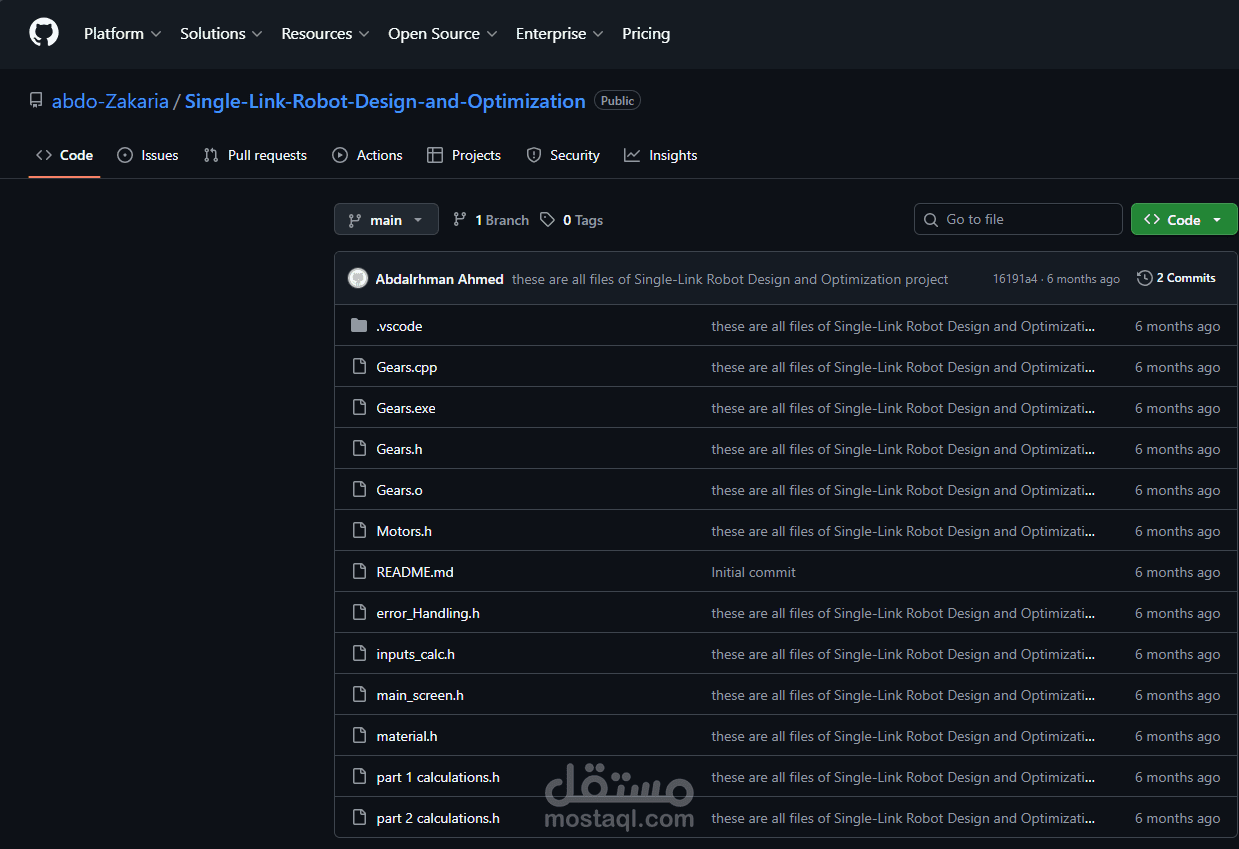The width and height of the screenshot is (1239, 849).
Task: Click the file icon next to Gears.cpp
Action: tap(359, 367)
